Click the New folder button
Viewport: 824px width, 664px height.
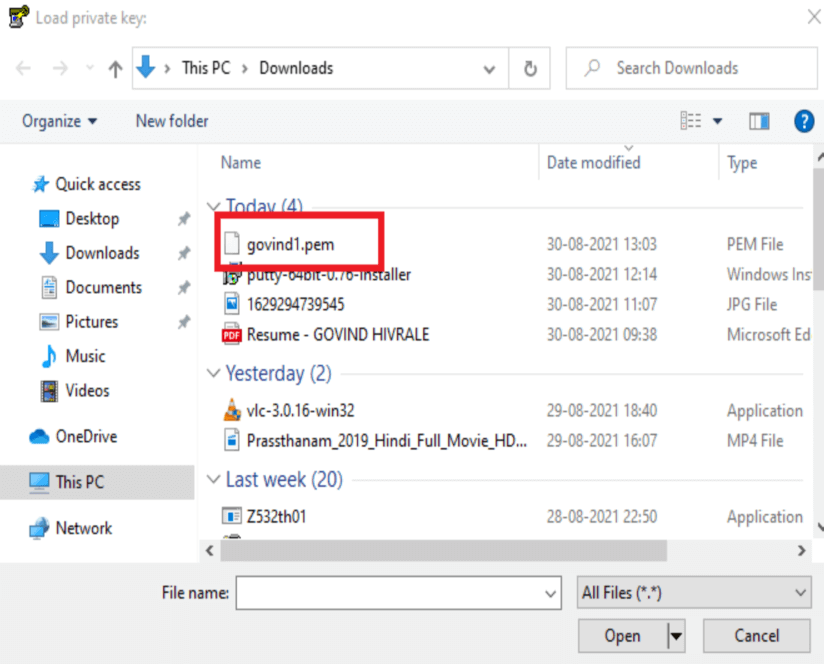coord(171,120)
